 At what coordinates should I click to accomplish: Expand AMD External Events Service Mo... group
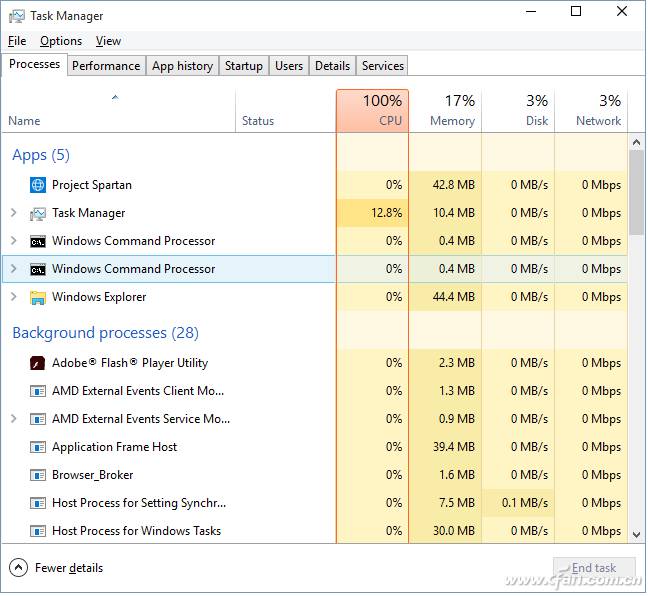pos(14,419)
